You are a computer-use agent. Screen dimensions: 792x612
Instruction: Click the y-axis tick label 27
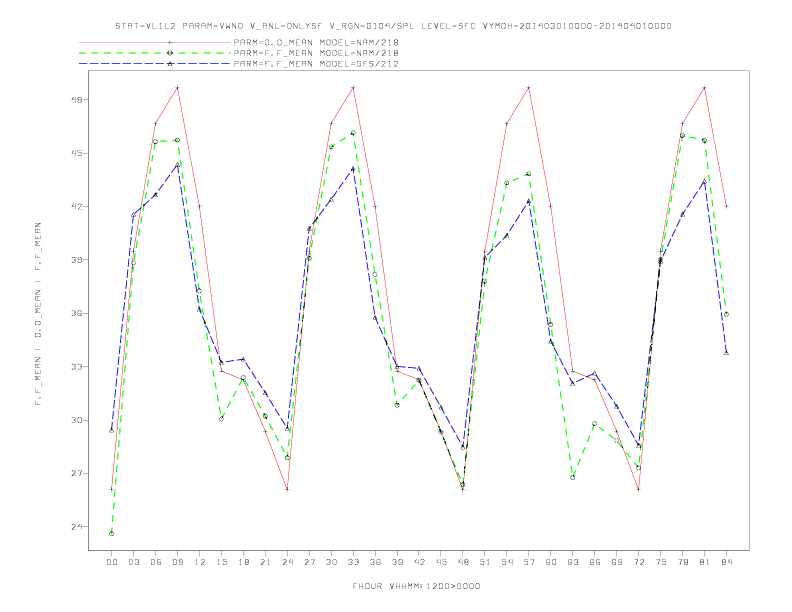click(77, 473)
